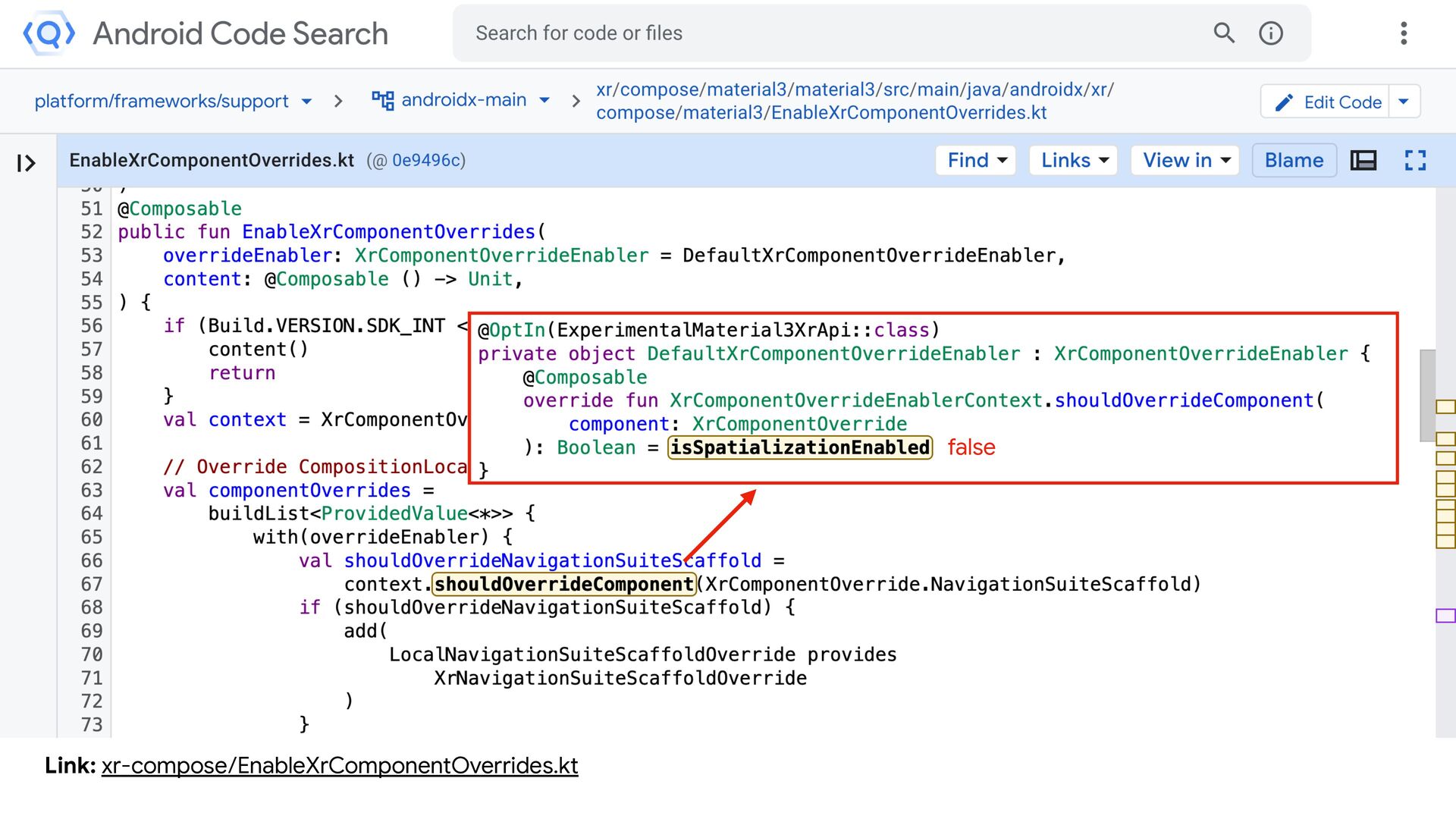This screenshot has height=819, width=1456.
Task: Click return keyword on line 58
Action: (x=242, y=373)
